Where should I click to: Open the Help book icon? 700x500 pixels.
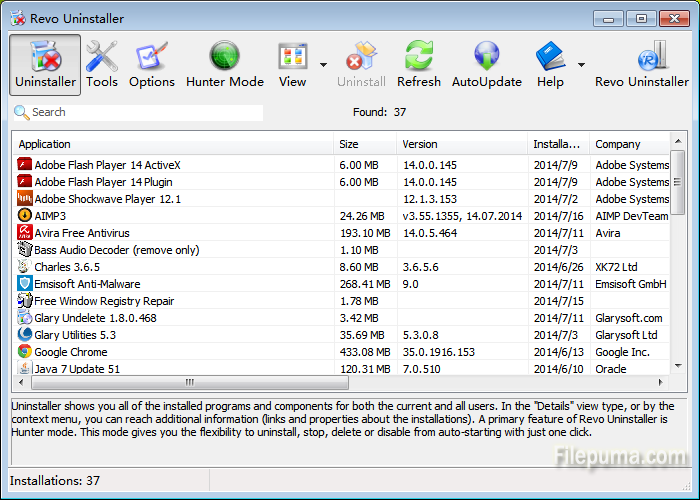550,64
